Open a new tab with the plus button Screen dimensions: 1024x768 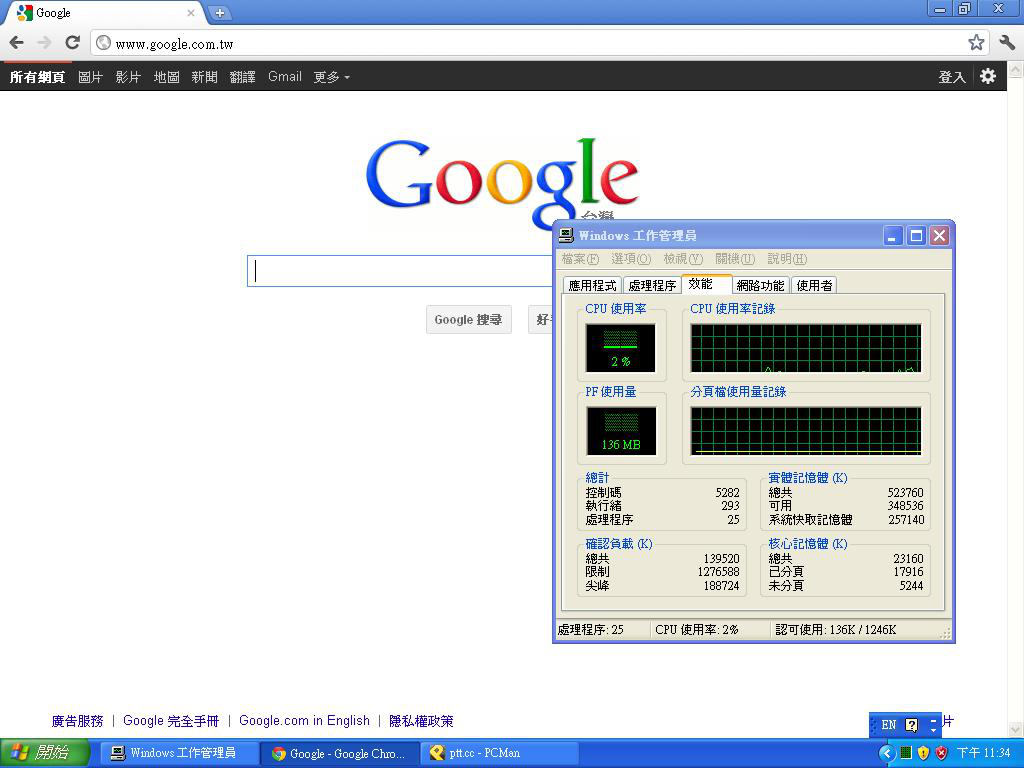coord(220,12)
